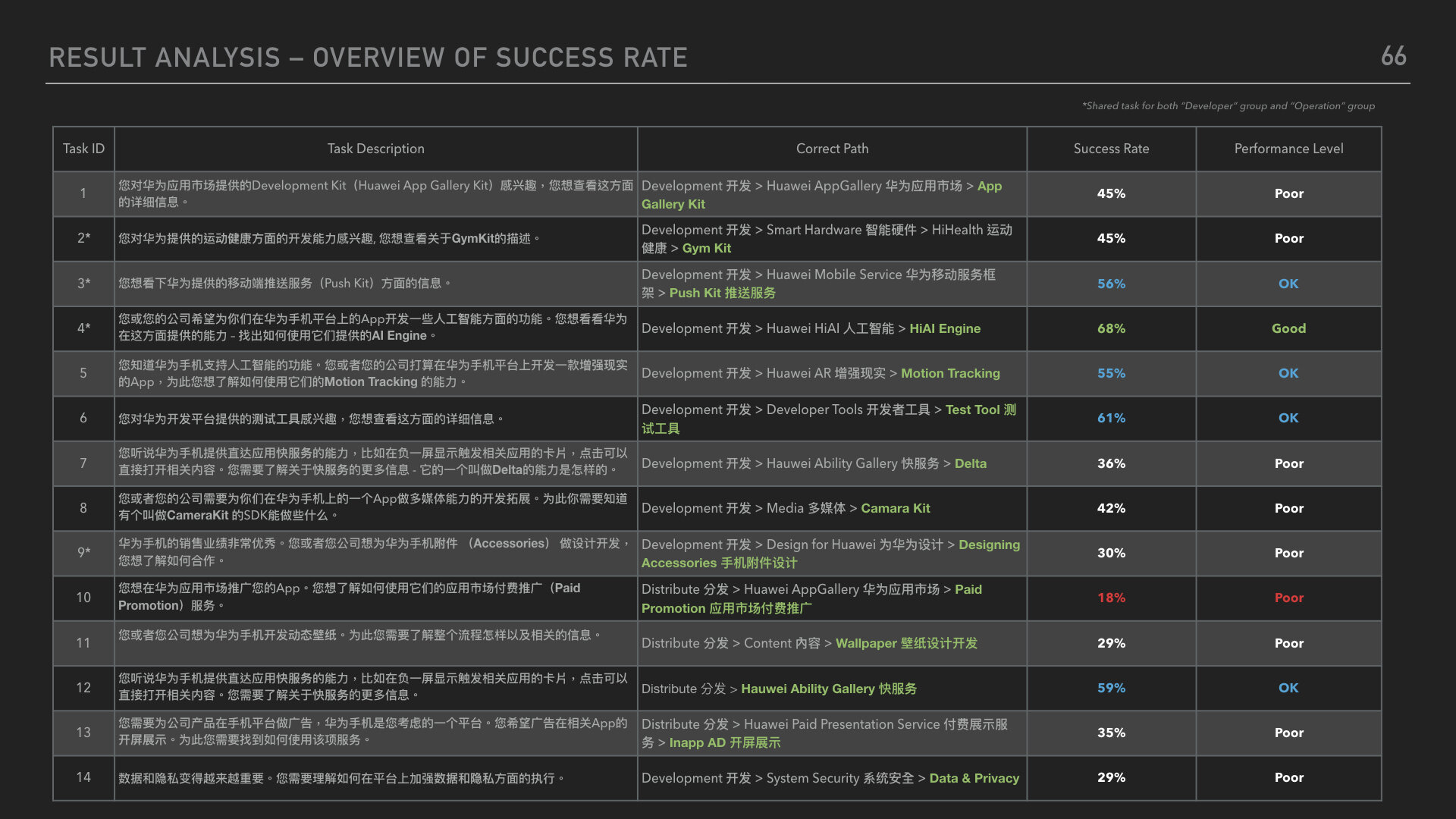Viewport: 1456px width, 819px height.
Task: Click the Delta link in task 7 row
Action: pos(971,463)
